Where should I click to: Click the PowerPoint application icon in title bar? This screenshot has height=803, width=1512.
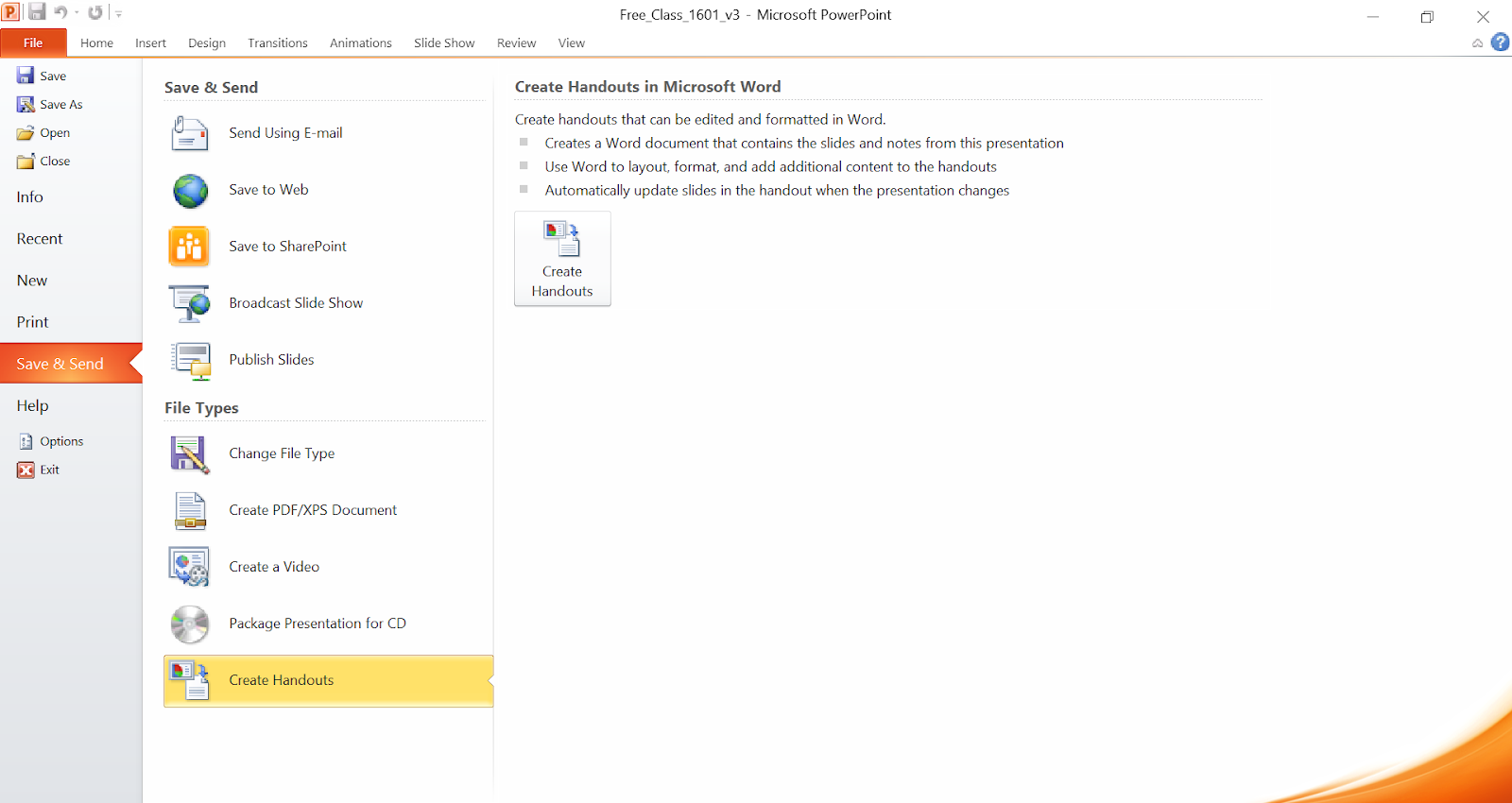tap(10, 12)
